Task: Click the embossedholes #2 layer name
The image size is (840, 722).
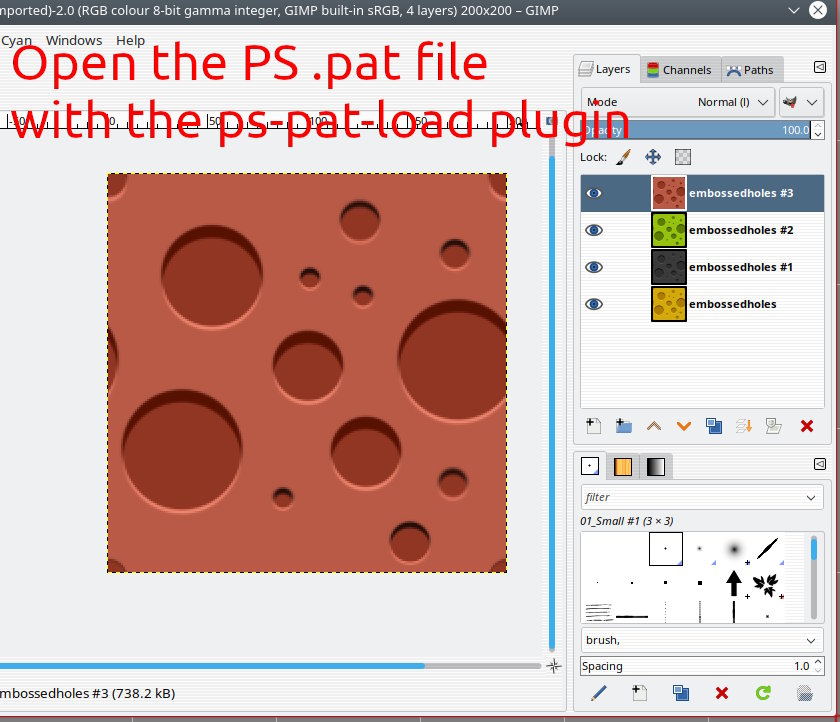Action: (x=741, y=230)
